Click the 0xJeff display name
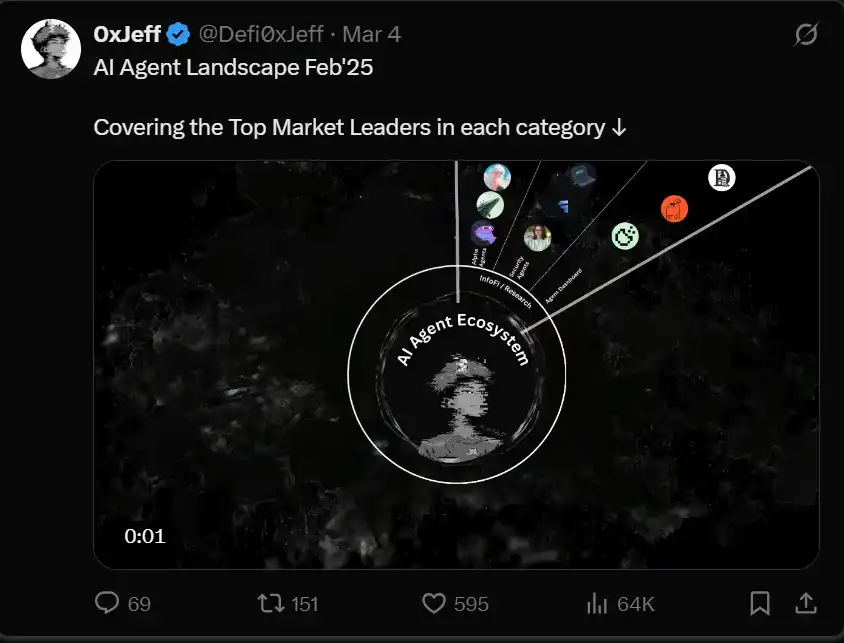The image size is (844, 643). coord(127,35)
